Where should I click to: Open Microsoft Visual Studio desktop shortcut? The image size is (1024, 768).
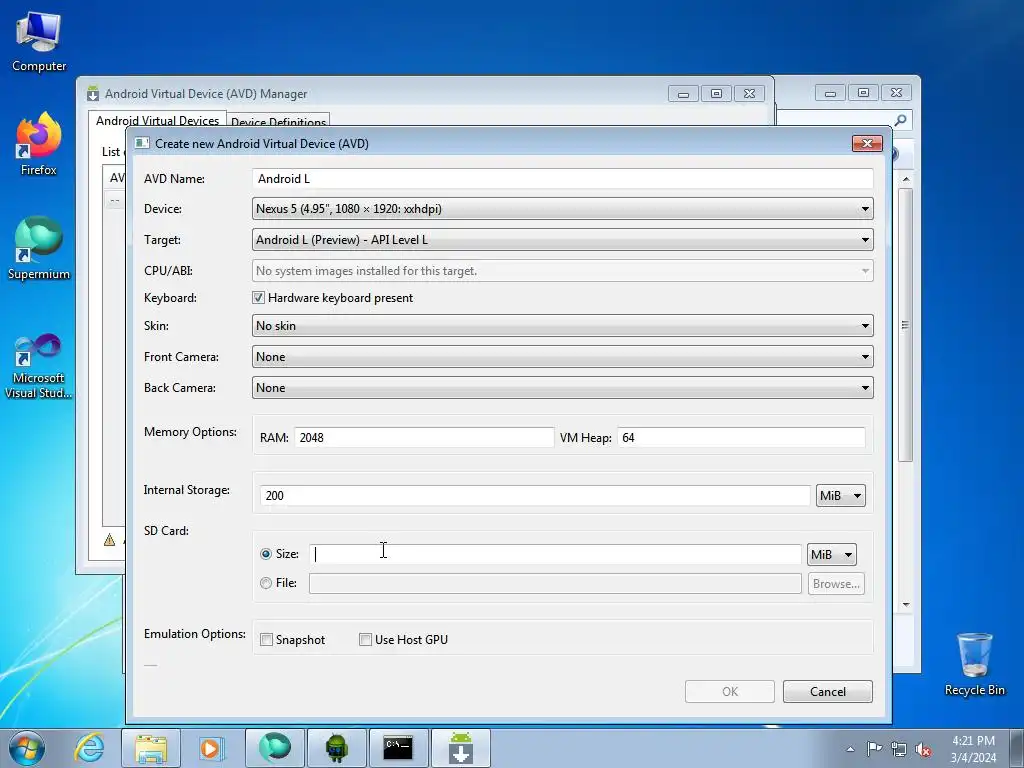[39, 366]
